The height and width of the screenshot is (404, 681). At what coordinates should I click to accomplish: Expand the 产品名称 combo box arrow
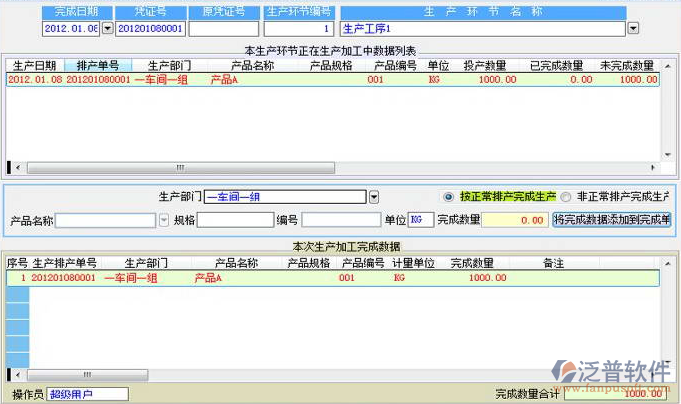click(x=164, y=220)
